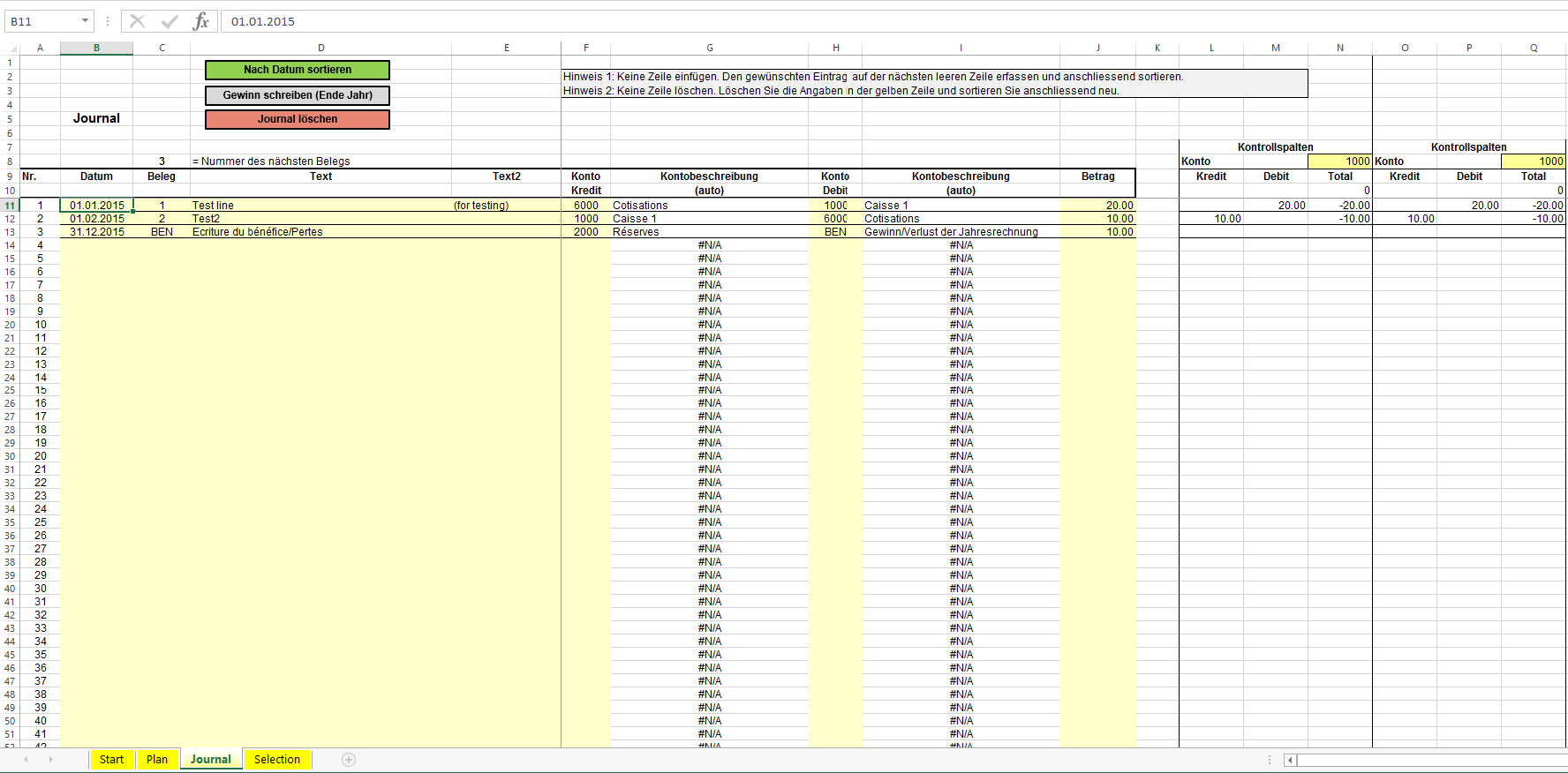Click yellow Konto 1000 cell in column Q
1568x773 pixels.
[x=1533, y=161]
